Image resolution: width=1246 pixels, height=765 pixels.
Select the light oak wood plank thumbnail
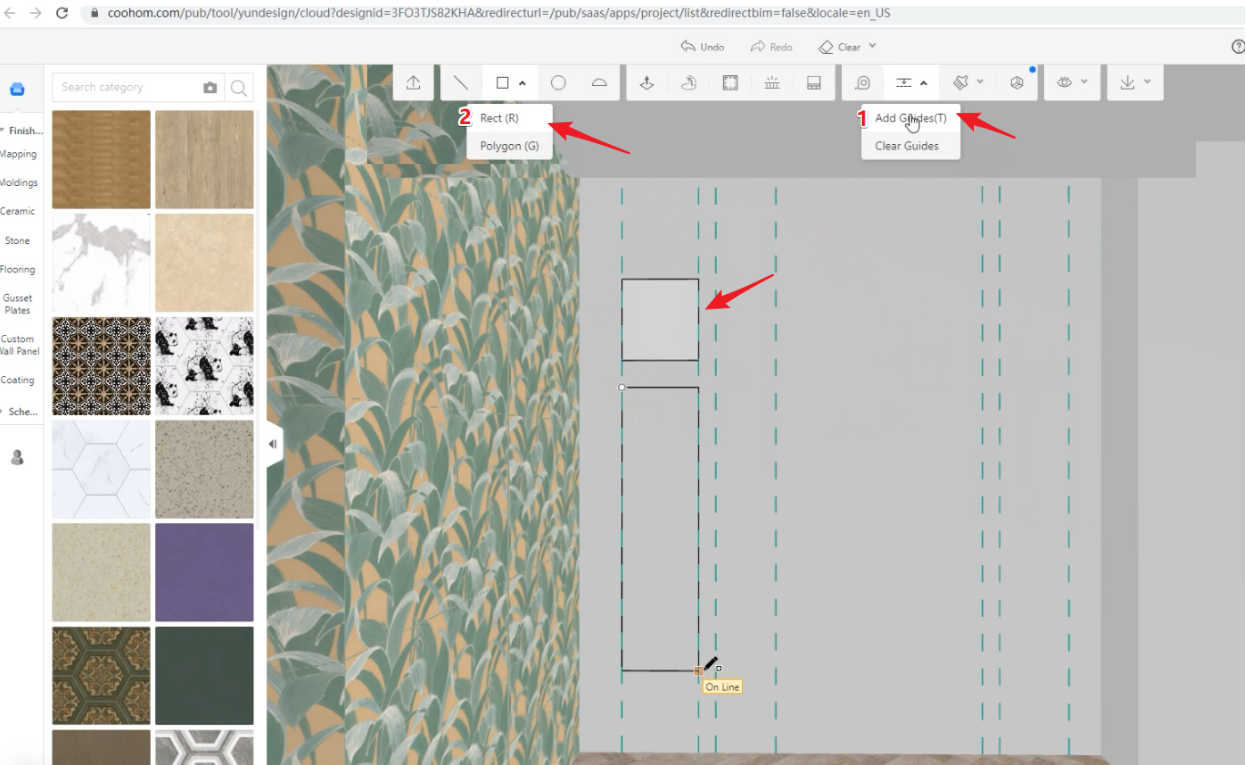pyautogui.click(x=204, y=159)
